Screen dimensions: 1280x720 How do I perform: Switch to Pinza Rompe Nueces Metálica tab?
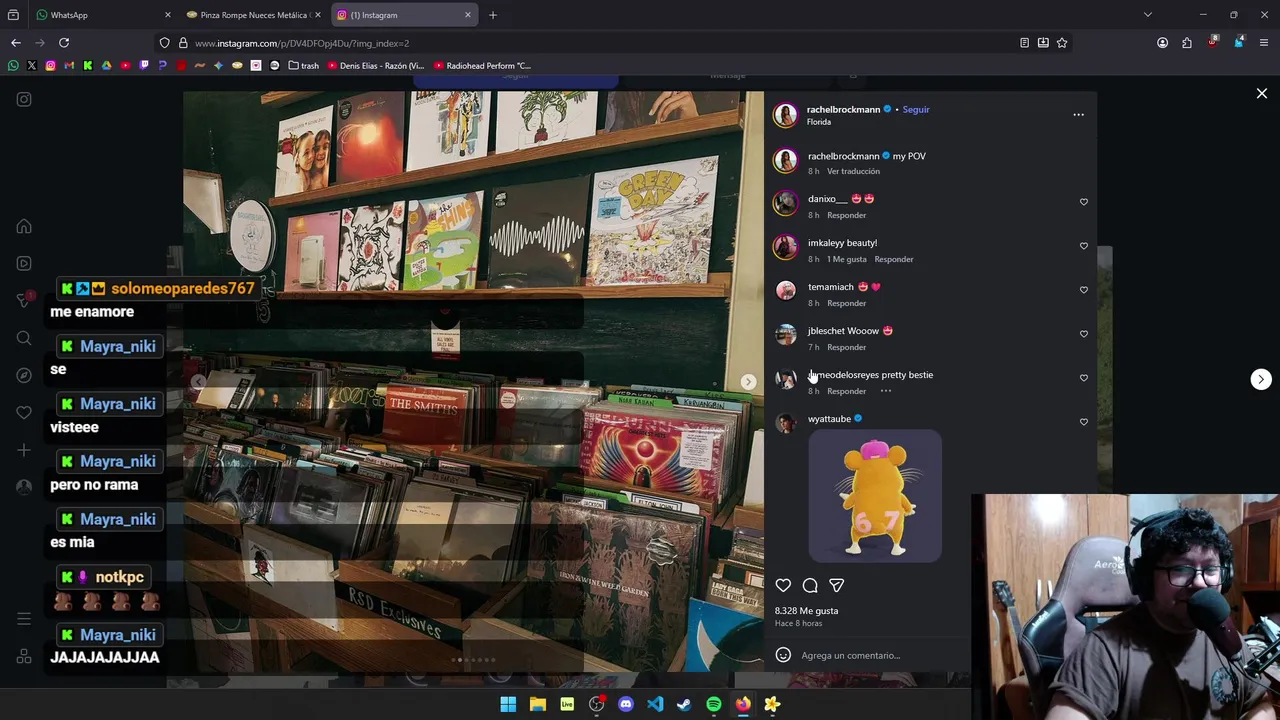pyautogui.click(x=252, y=15)
